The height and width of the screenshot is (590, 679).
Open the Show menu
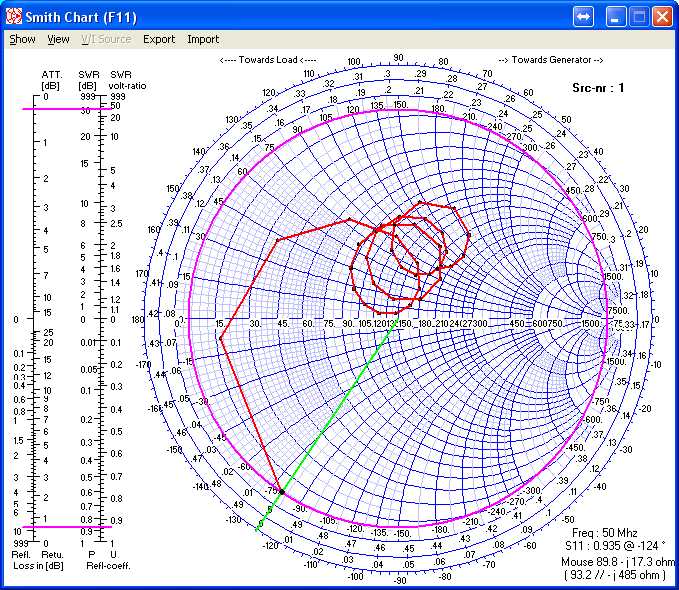(x=22, y=39)
